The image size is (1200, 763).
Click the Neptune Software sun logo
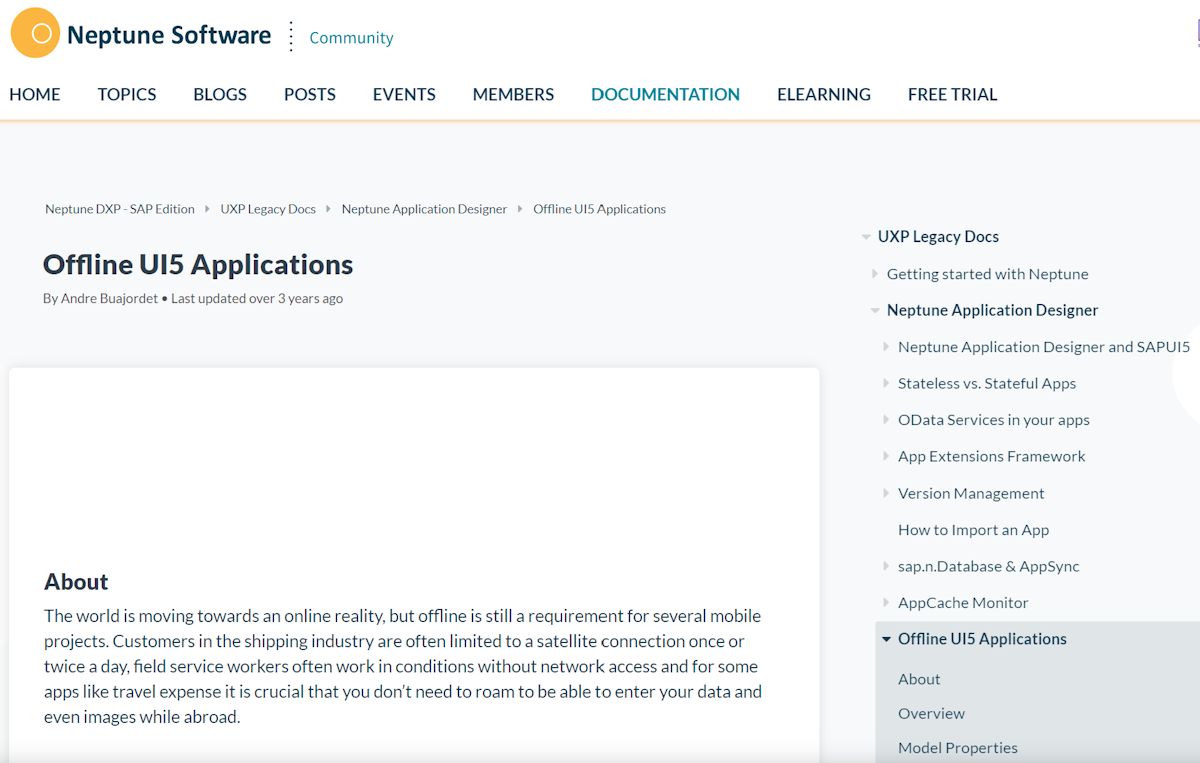pos(35,33)
